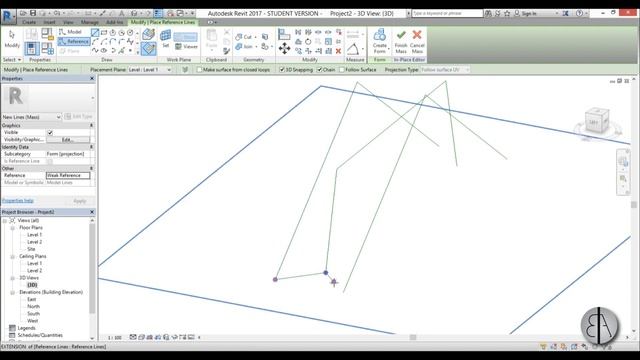Collapse the Identity Data section
Image resolution: width=640 pixels, height=360 pixels.
pyautogui.click(x=91, y=147)
